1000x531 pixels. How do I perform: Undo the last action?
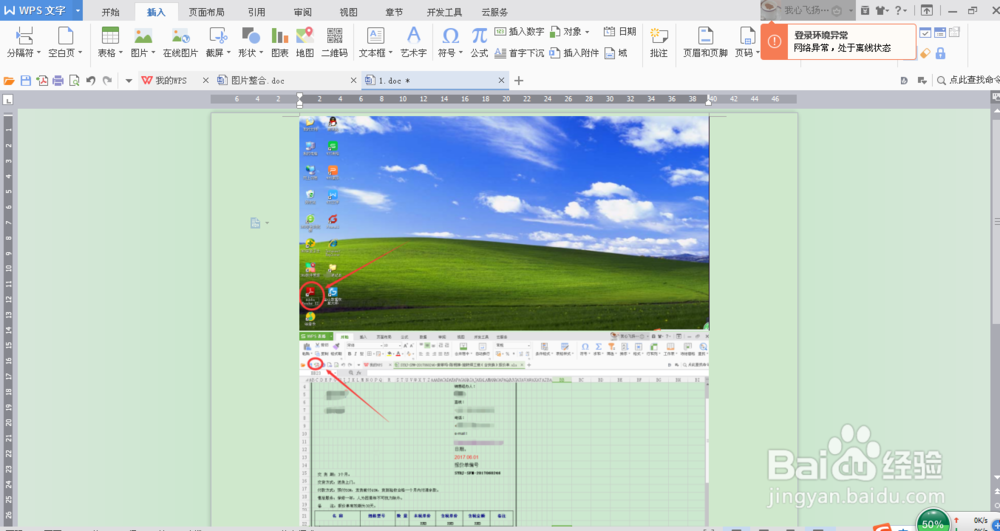(x=91, y=80)
